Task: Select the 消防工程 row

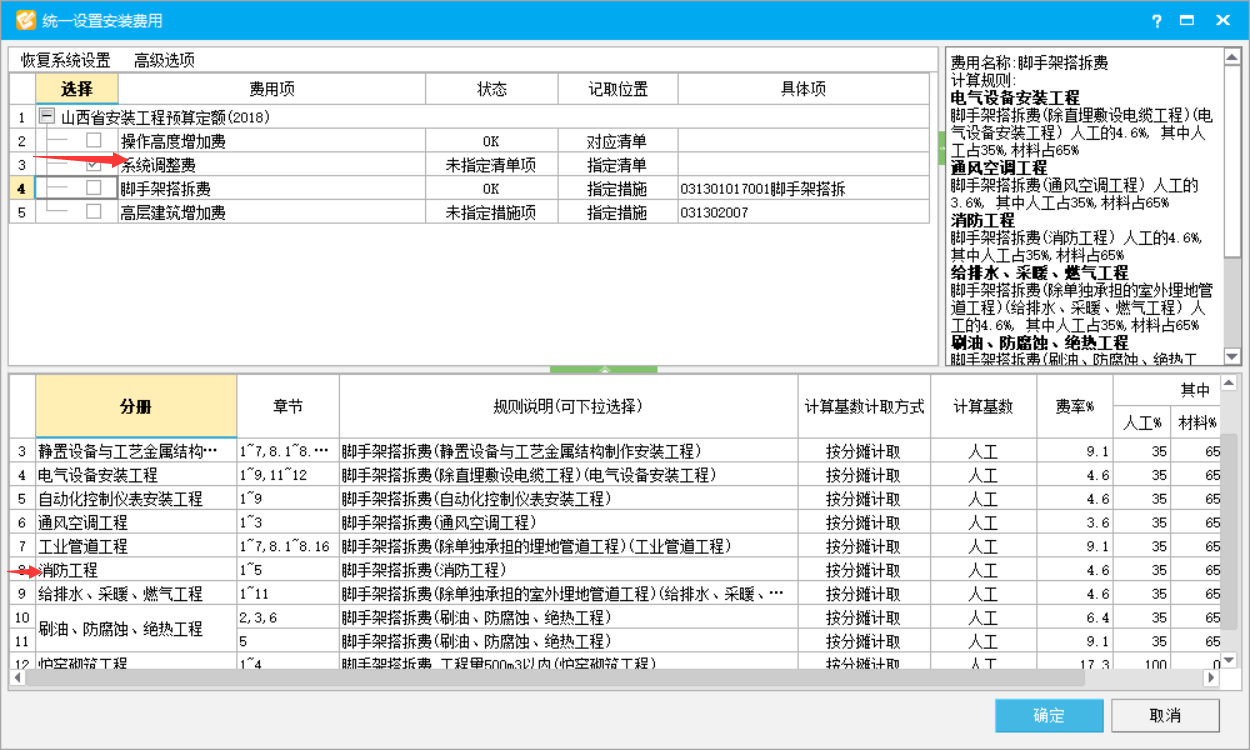Action: [x=615, y=570]
